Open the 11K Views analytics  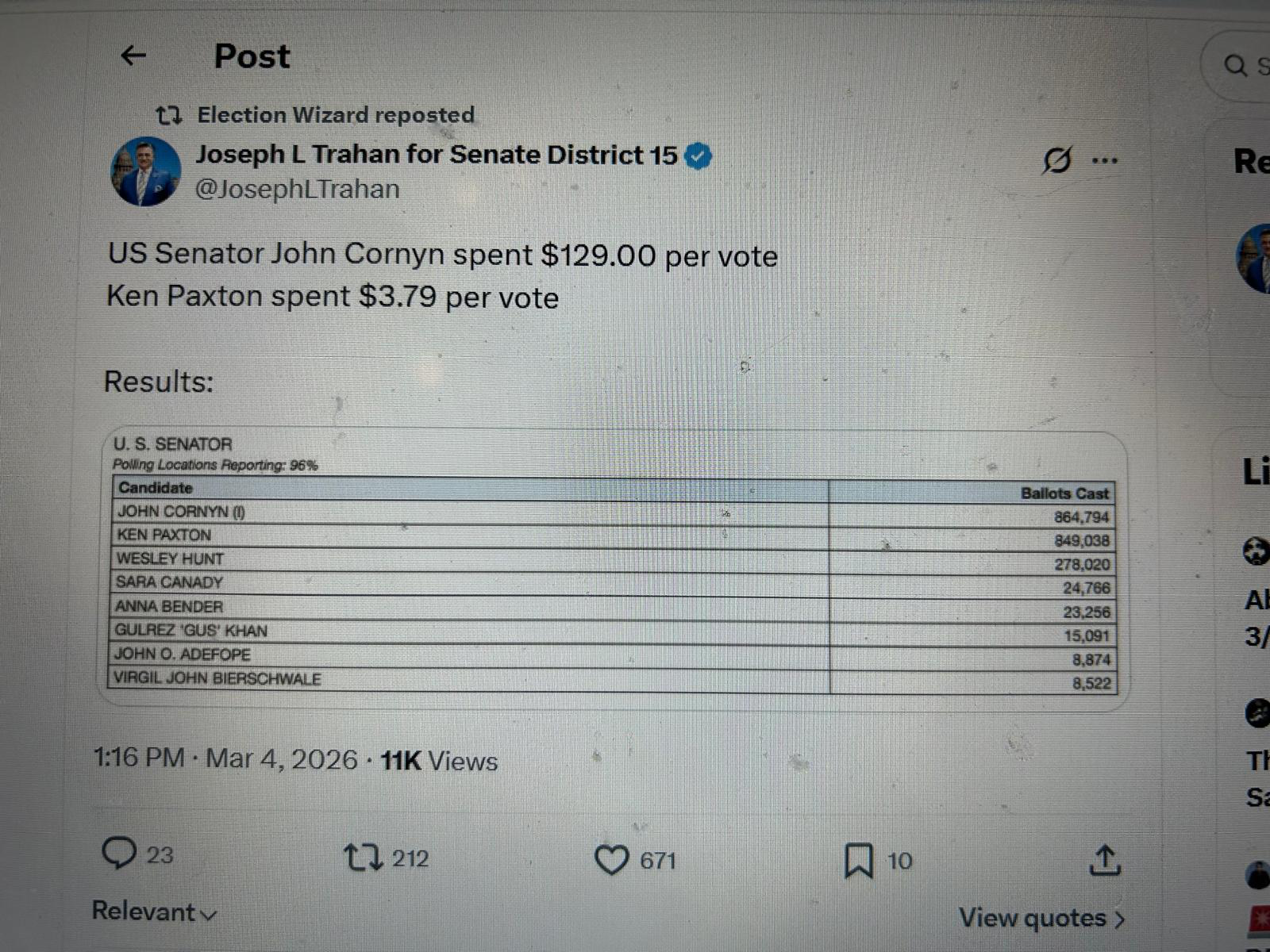pyautogui.click(x=439, y=761)
